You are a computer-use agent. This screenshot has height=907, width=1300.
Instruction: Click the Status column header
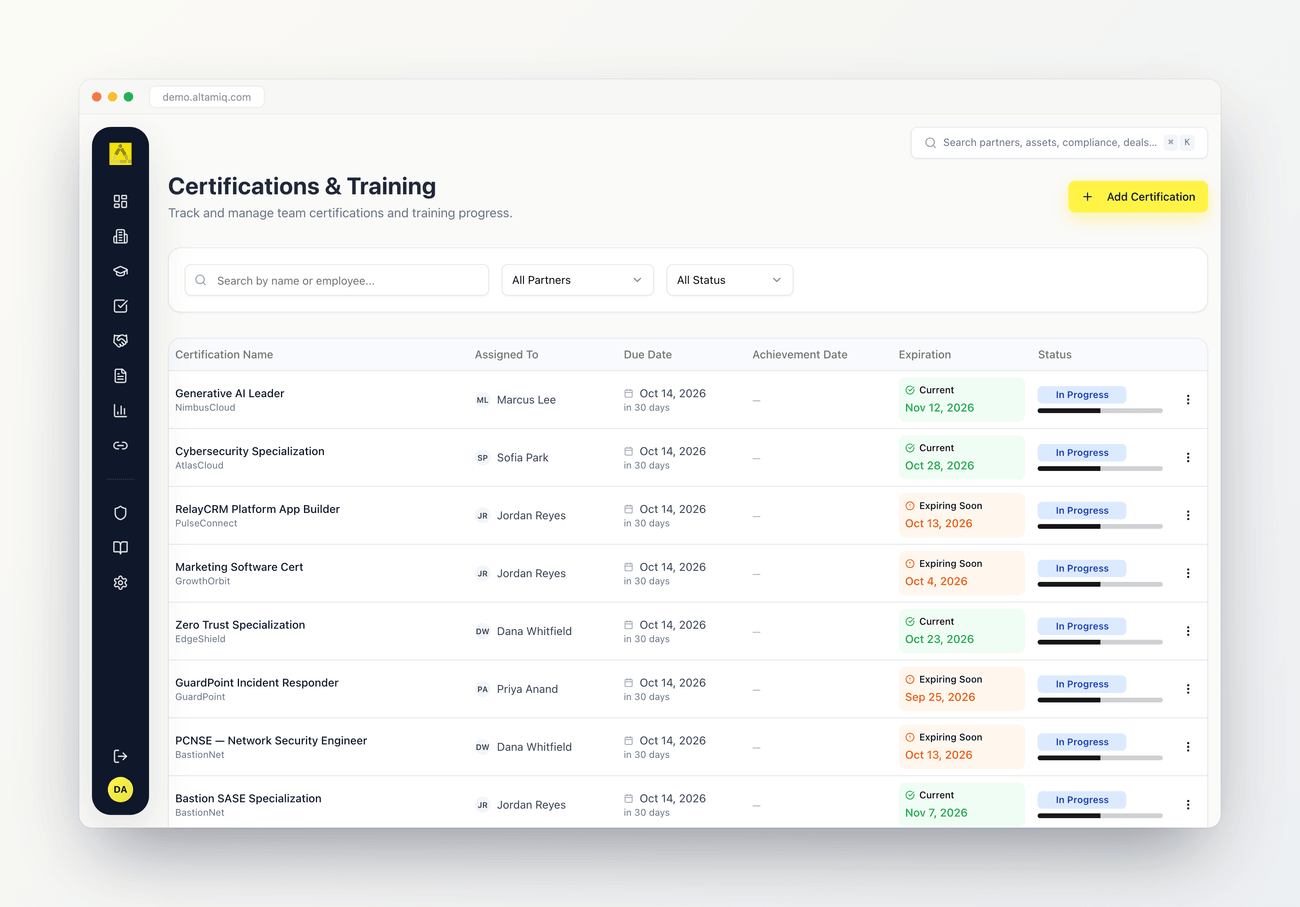coord(1055,355)
